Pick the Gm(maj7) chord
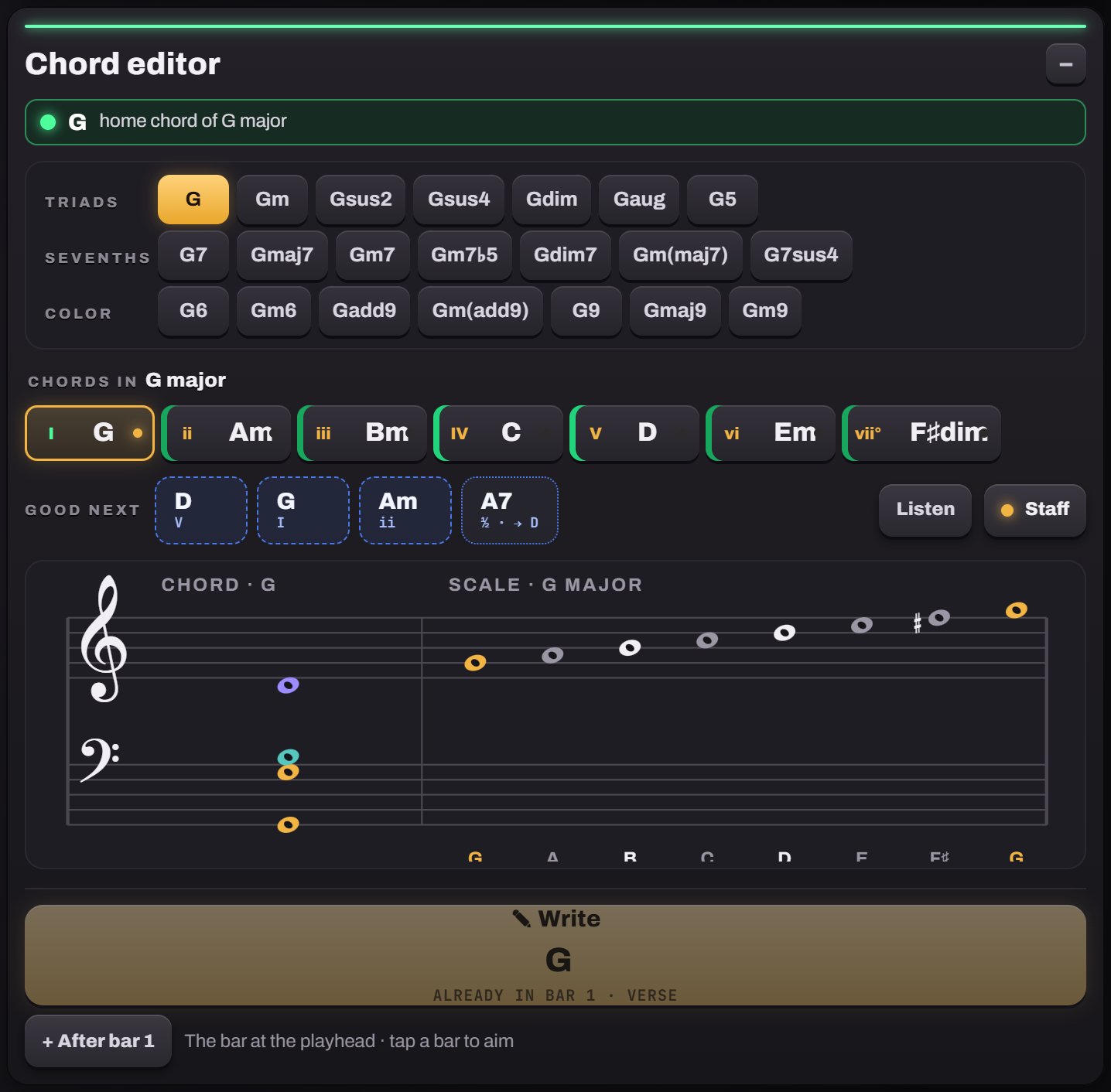The width and height of the screenshot is (1111, 1092). [680, 255]
